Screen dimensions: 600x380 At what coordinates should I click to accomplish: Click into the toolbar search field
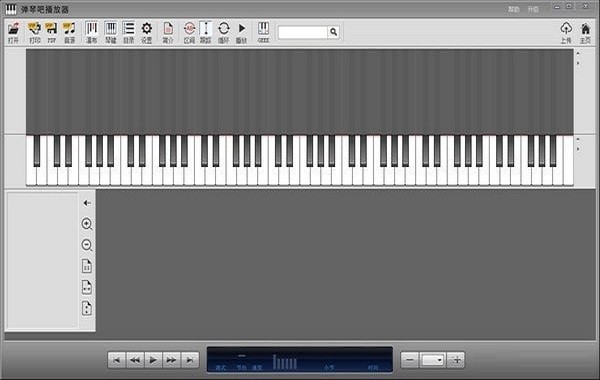click(303, 32)
